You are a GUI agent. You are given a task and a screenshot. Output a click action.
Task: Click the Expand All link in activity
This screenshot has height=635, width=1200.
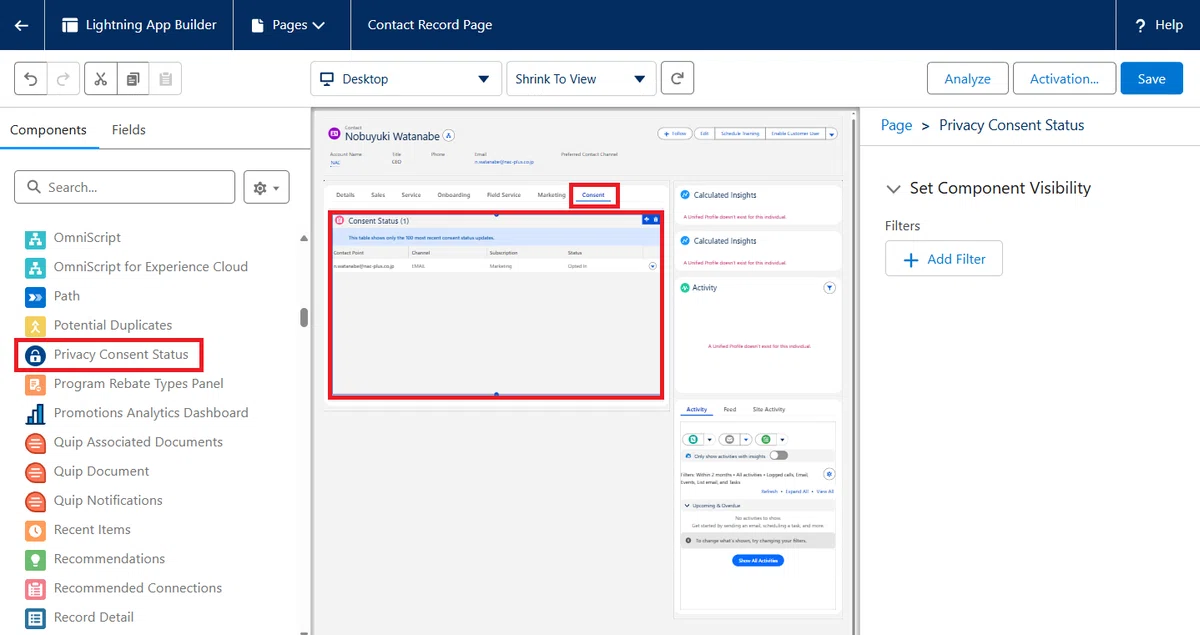coord(797,492)
